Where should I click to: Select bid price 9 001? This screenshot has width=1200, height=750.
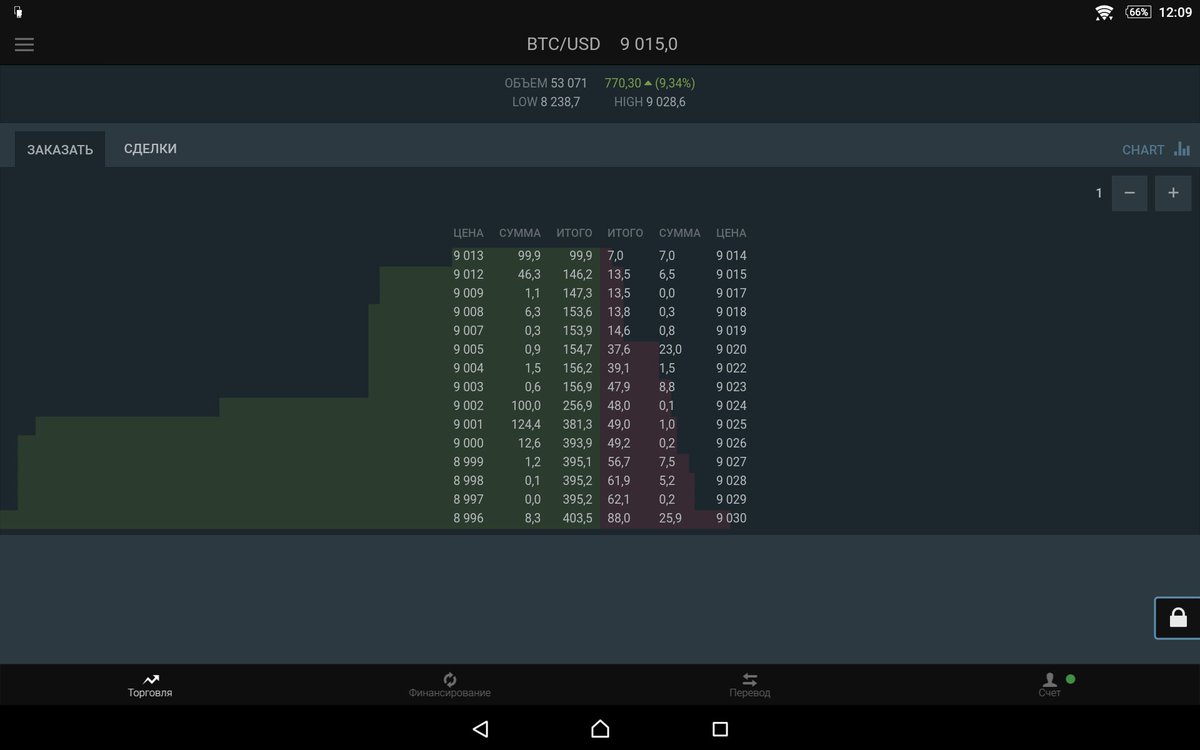(x=468, y=424)
